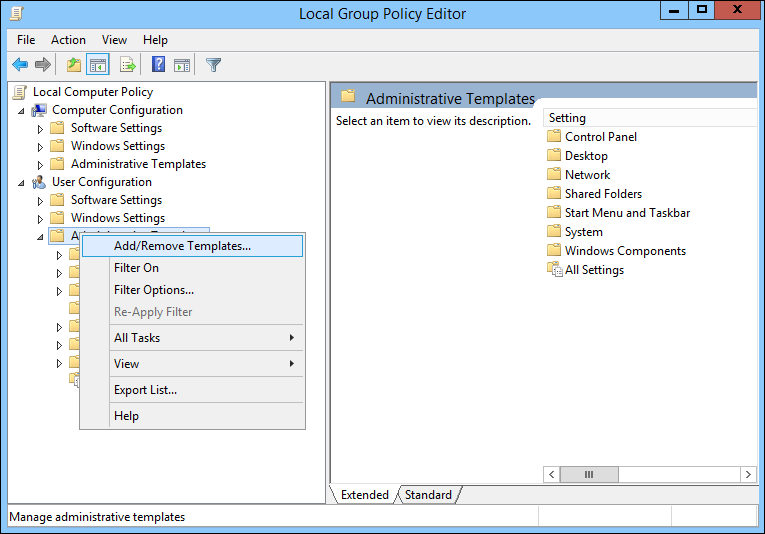Click the app icon in title bar

click(x=17, y=13)
